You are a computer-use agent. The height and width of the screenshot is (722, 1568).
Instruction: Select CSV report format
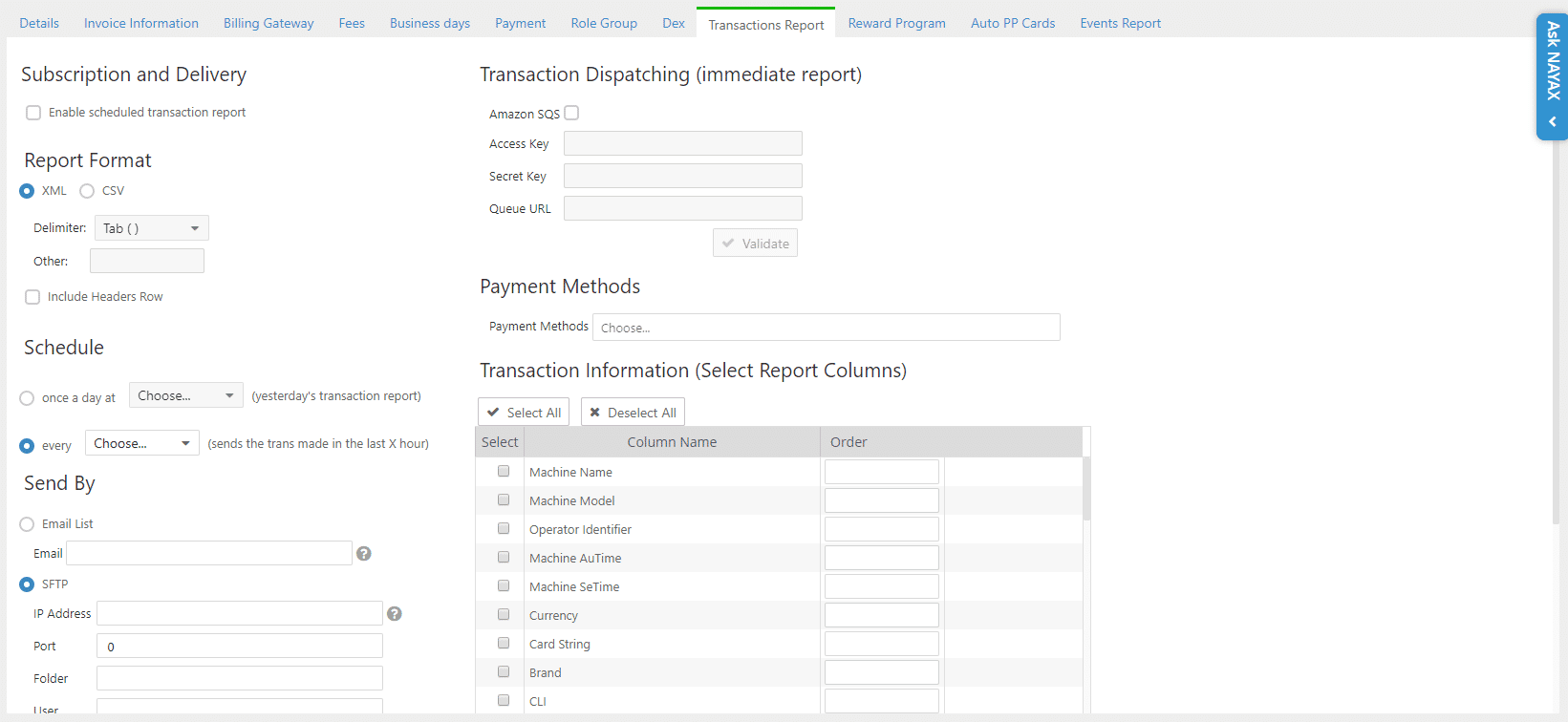click(x=87, y=191)
